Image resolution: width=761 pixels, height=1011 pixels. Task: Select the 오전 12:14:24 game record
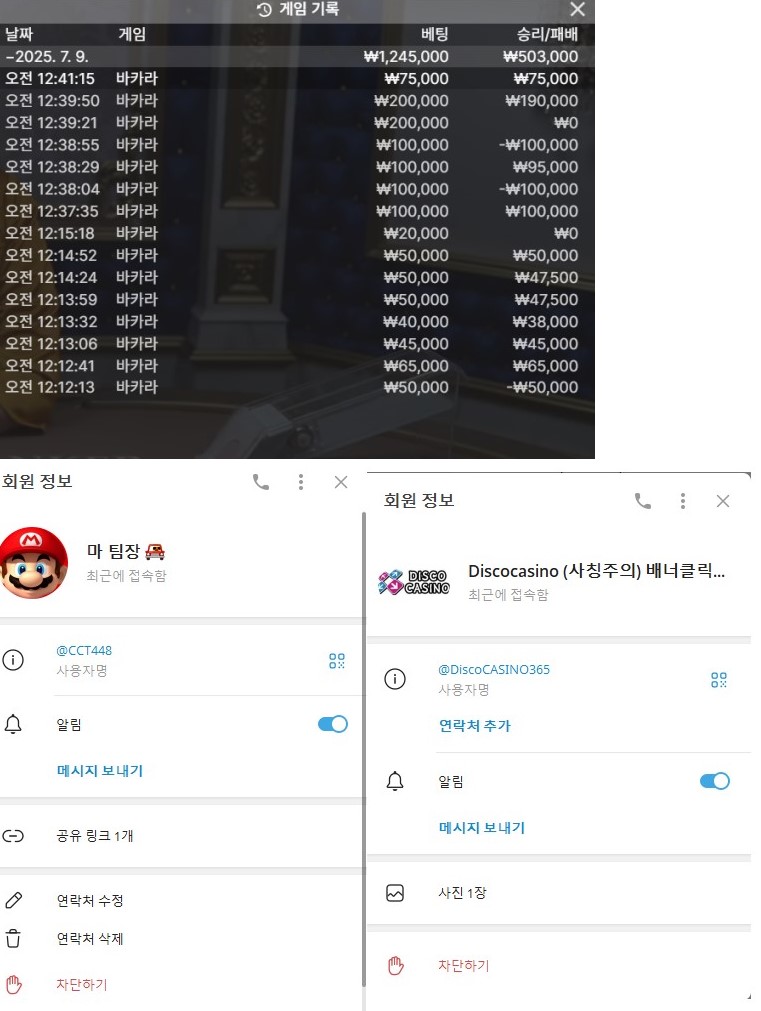(297, 277)
